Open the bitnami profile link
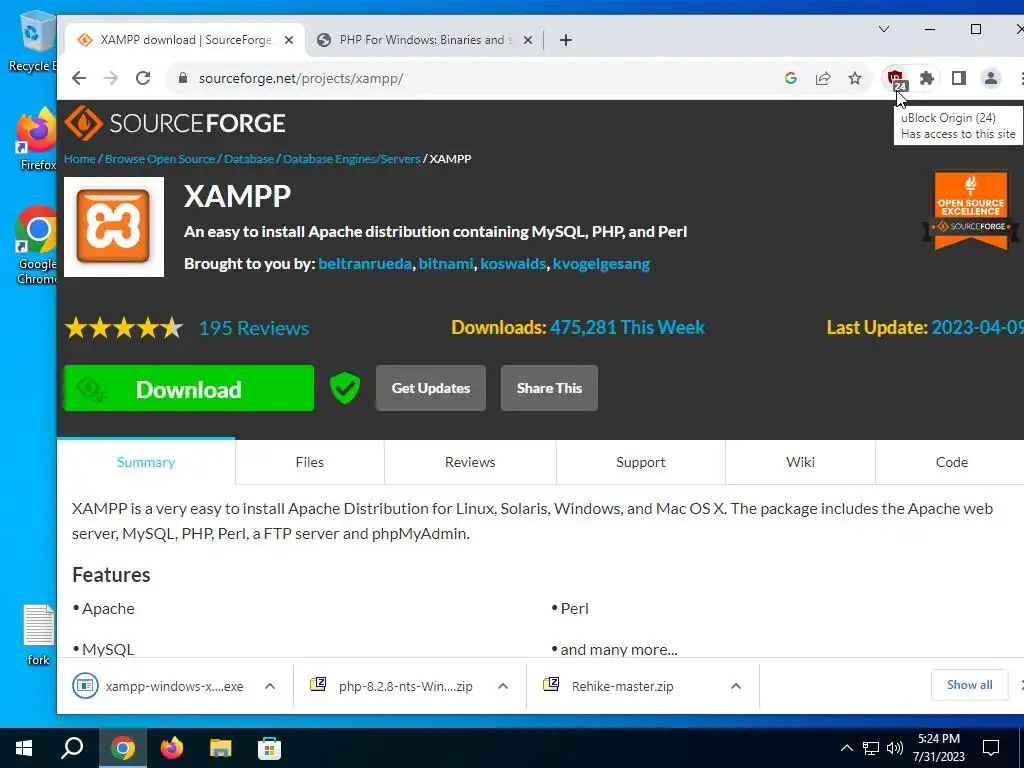Image resolution: width=1024 pixels, height=768 pixels. coord(446,264)
